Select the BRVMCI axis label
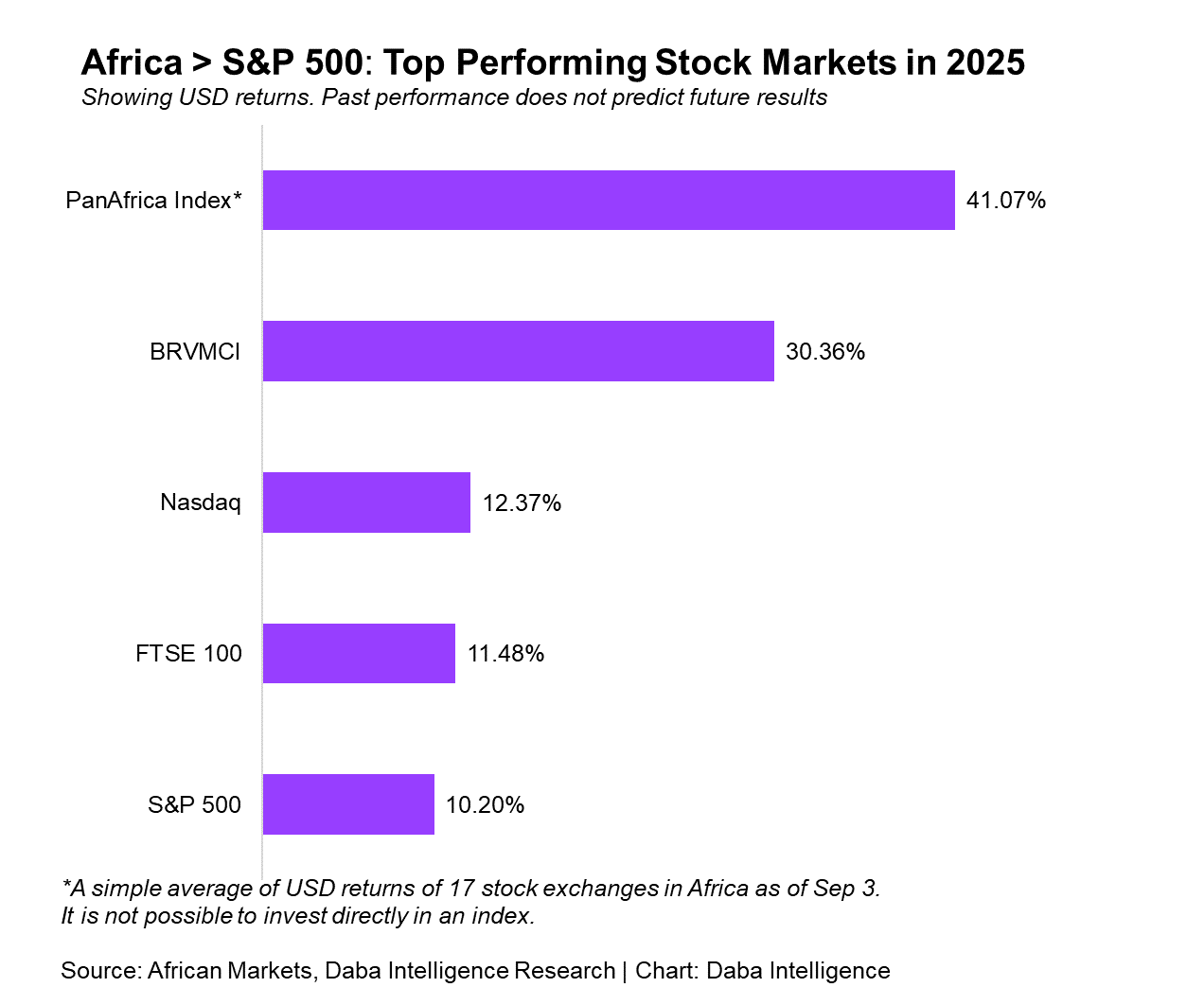 (x=195, y=352)
